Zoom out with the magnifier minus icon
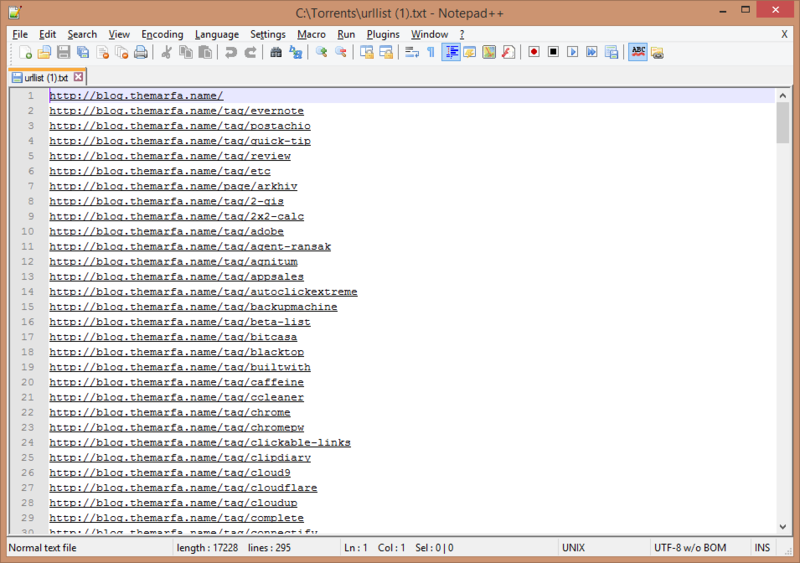 (341, 52)
